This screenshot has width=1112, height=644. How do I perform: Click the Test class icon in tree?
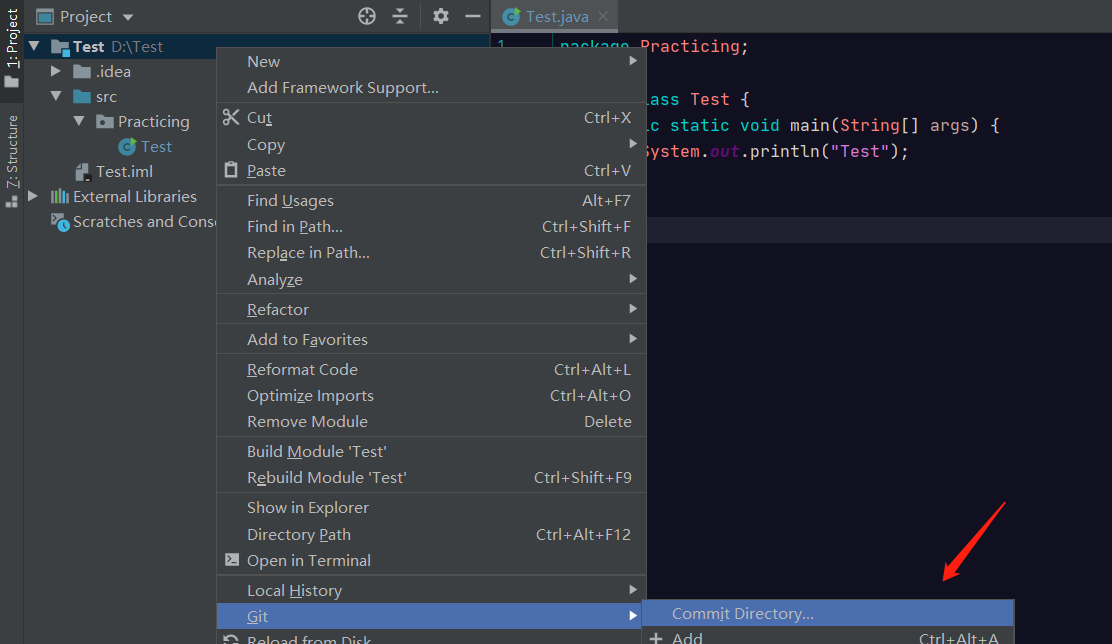(127, 146)
